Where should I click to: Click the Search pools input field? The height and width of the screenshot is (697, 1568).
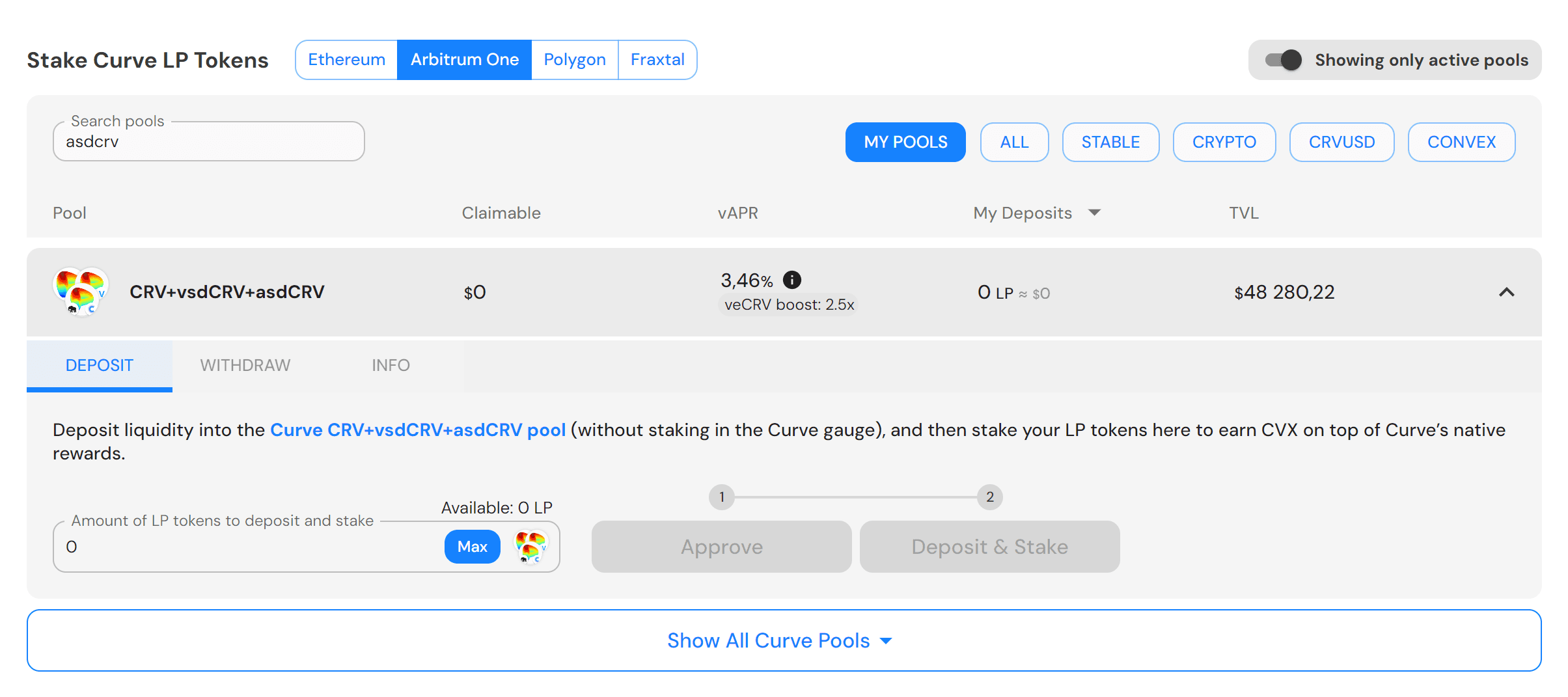pyautogui.click(x=208, y=141)
